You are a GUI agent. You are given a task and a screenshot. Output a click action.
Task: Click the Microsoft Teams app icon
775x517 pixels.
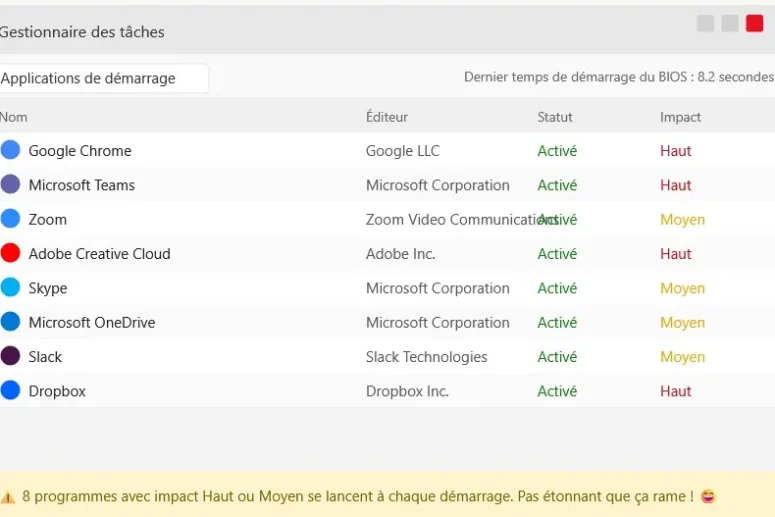click(10, 184)
